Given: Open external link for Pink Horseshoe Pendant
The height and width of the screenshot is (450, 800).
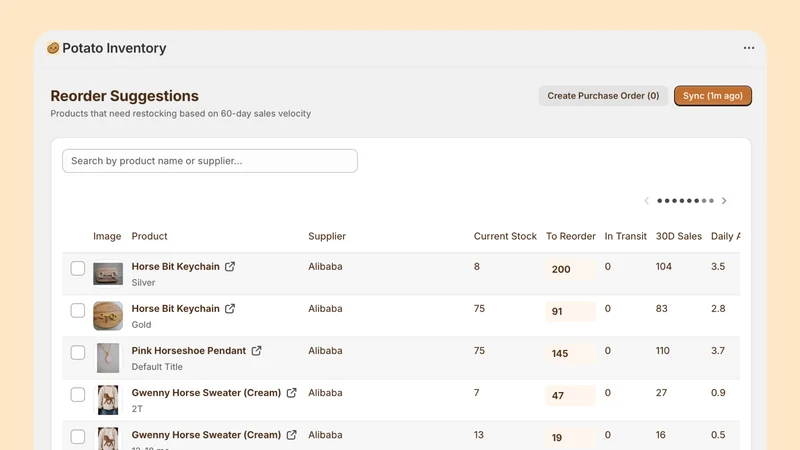Looking at the screenshot, I should (x=257, y=351).
